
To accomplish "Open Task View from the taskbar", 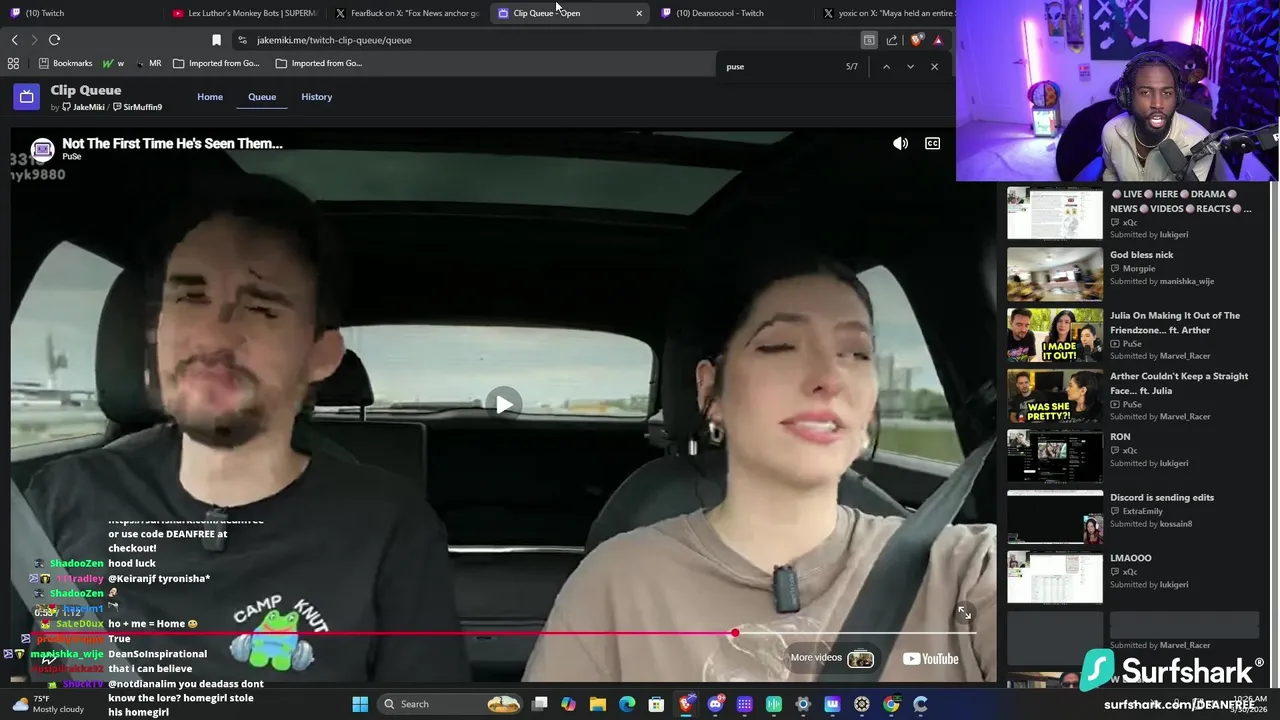I will click(540, 704).
